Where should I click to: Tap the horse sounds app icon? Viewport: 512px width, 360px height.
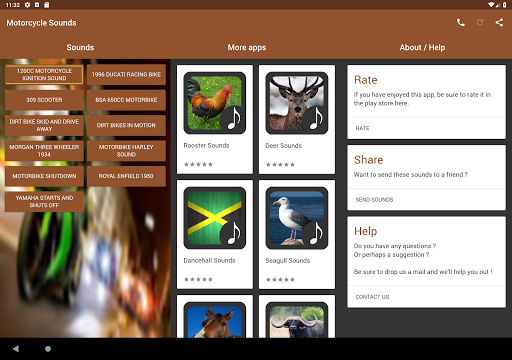[x=215, y=320]
